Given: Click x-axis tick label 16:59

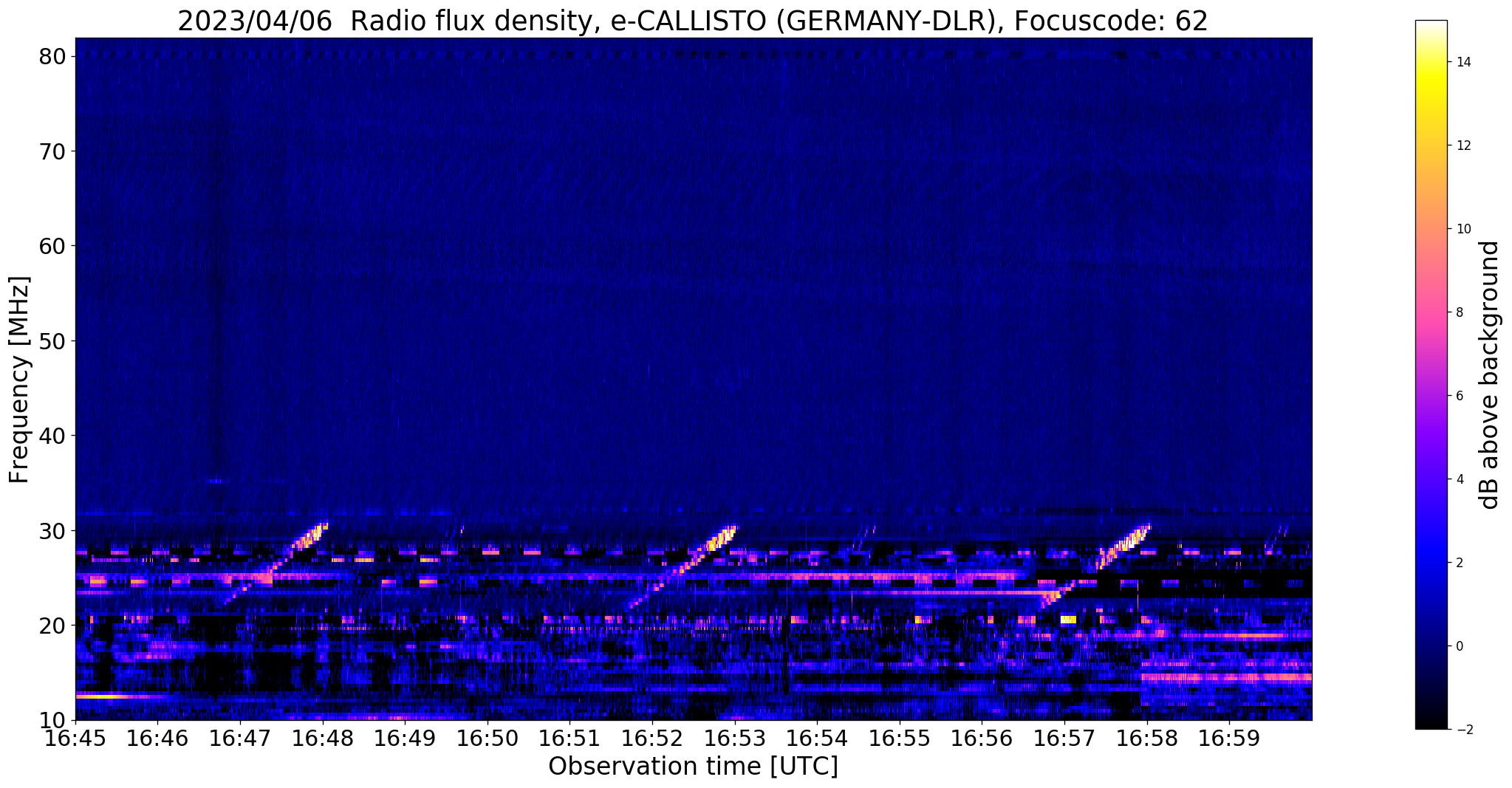Looking at the screenshot, I should point(1229,739).
